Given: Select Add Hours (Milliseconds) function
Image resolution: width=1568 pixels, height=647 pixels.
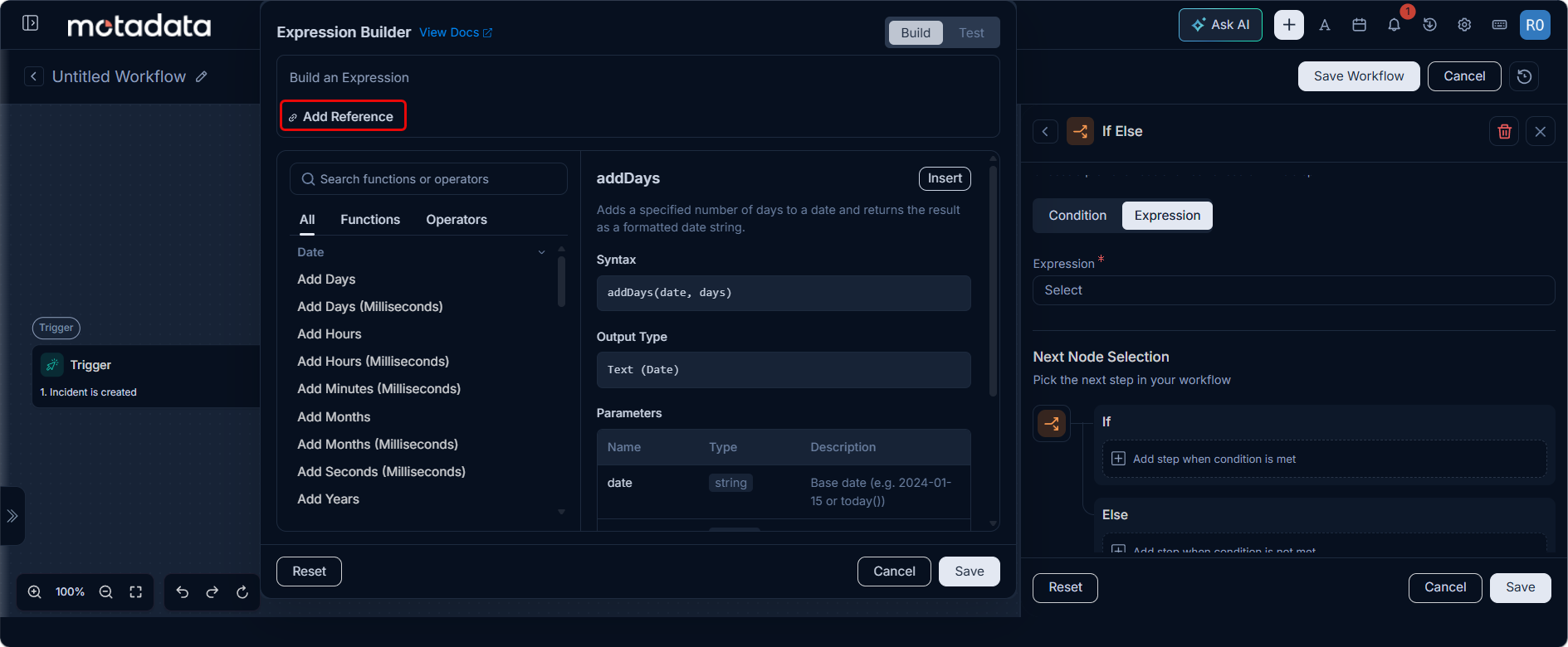Looking at the screenshot, I should [374, 362].
